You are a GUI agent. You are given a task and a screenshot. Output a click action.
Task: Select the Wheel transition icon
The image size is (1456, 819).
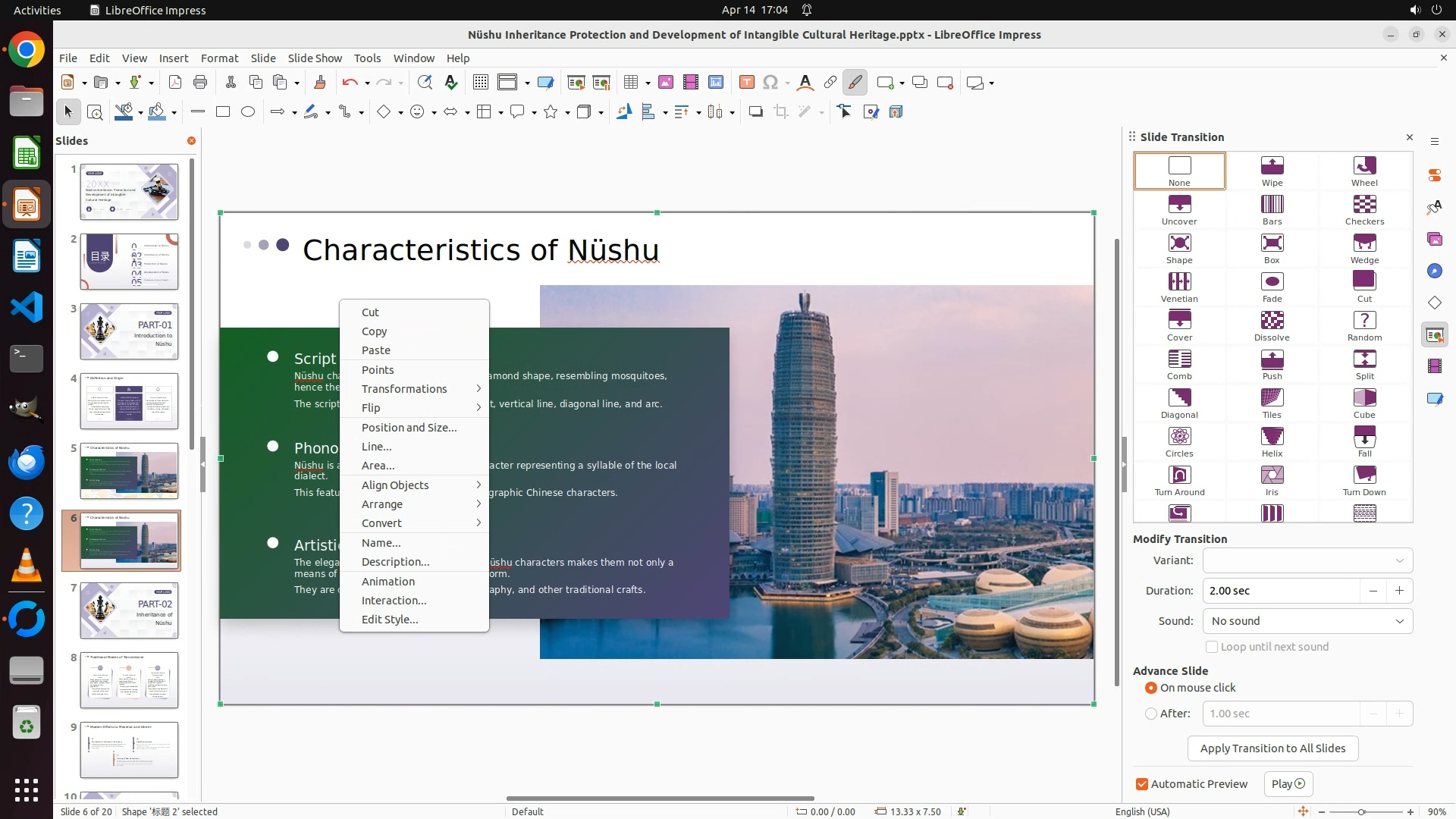(x=1363, y=166)
